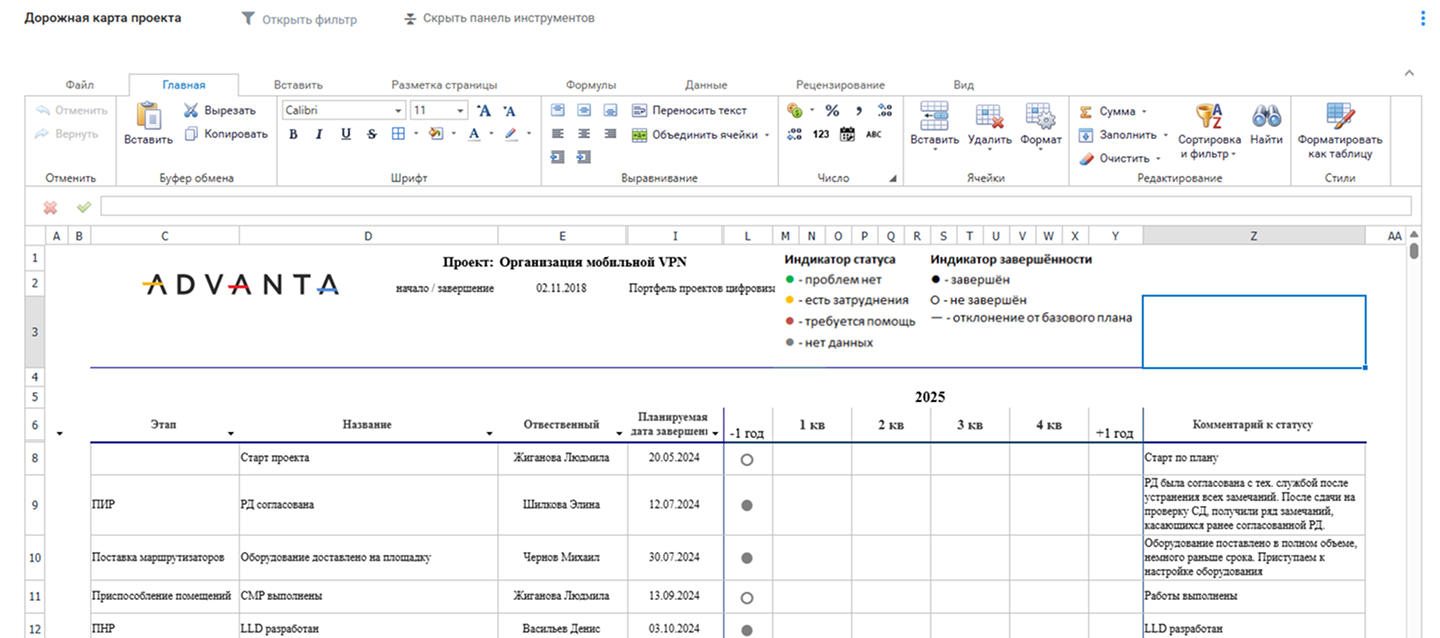Open the Разметка страницы tab

pos(444,85)
